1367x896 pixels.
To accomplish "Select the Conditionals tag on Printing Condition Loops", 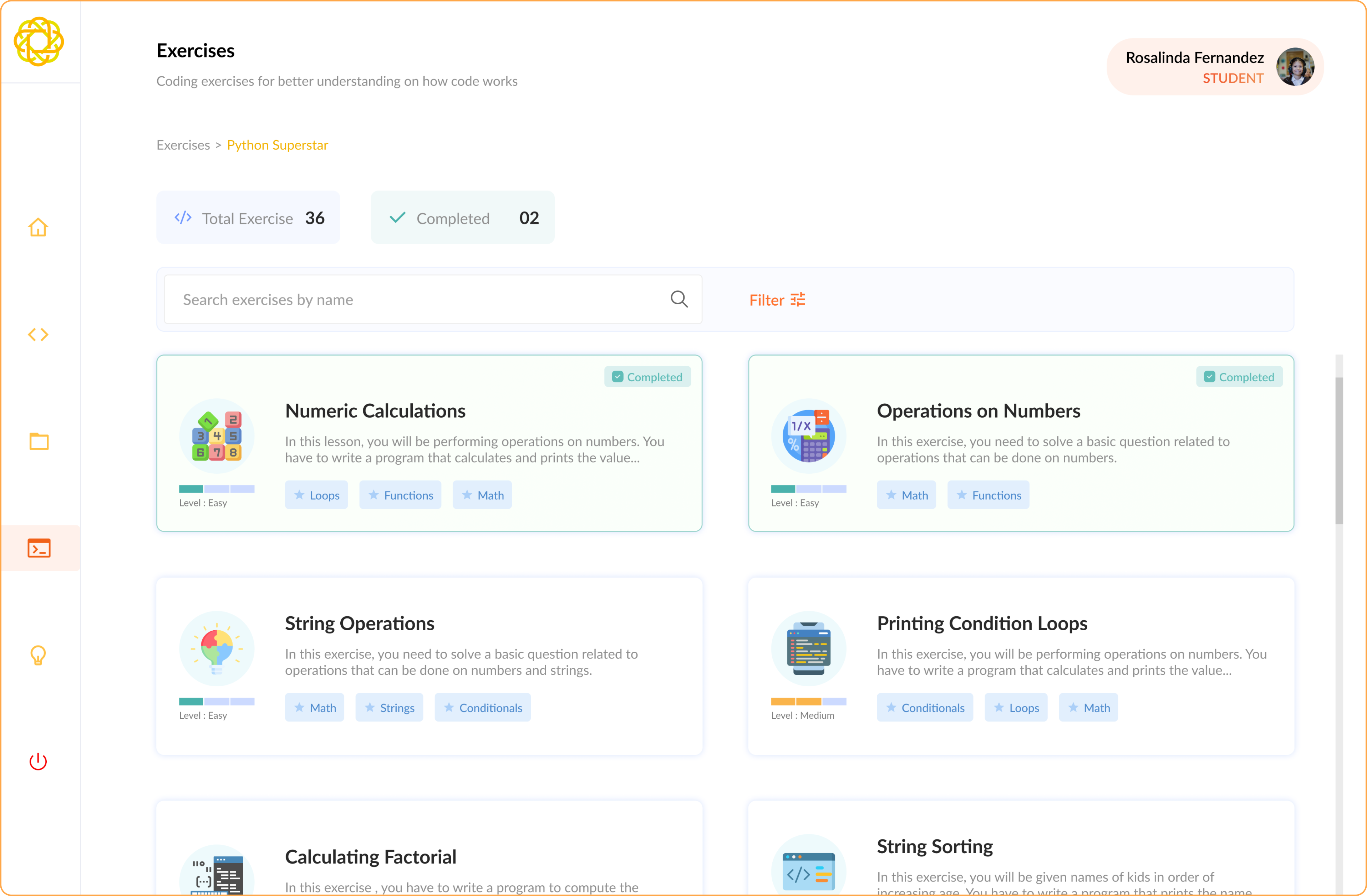I will point(925,707).
